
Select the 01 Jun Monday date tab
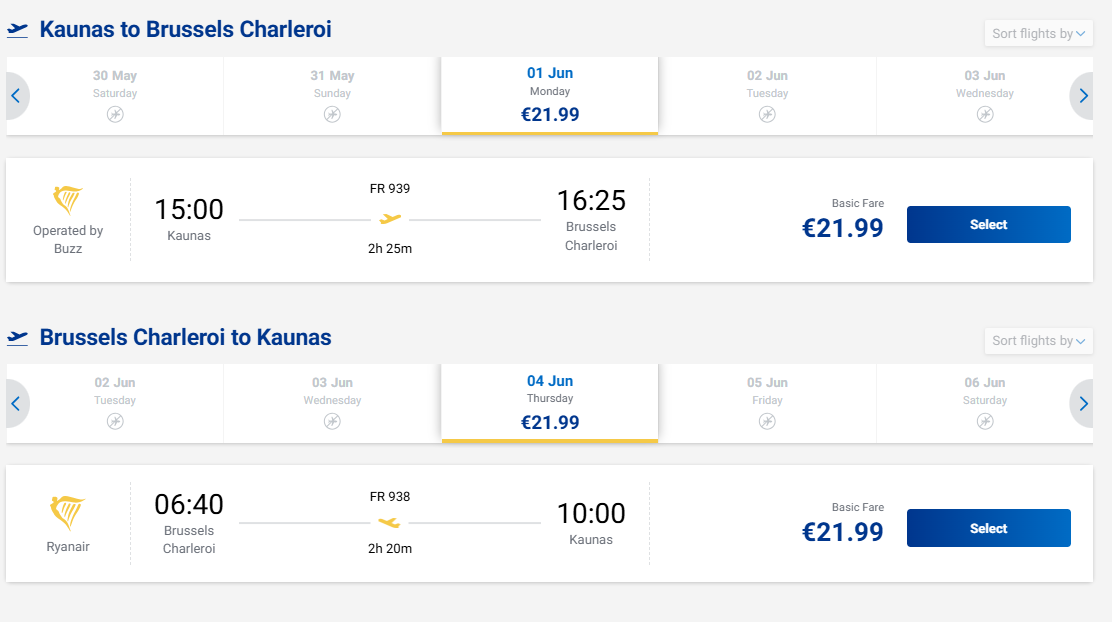pyautogui.click(x=549, y=95)
